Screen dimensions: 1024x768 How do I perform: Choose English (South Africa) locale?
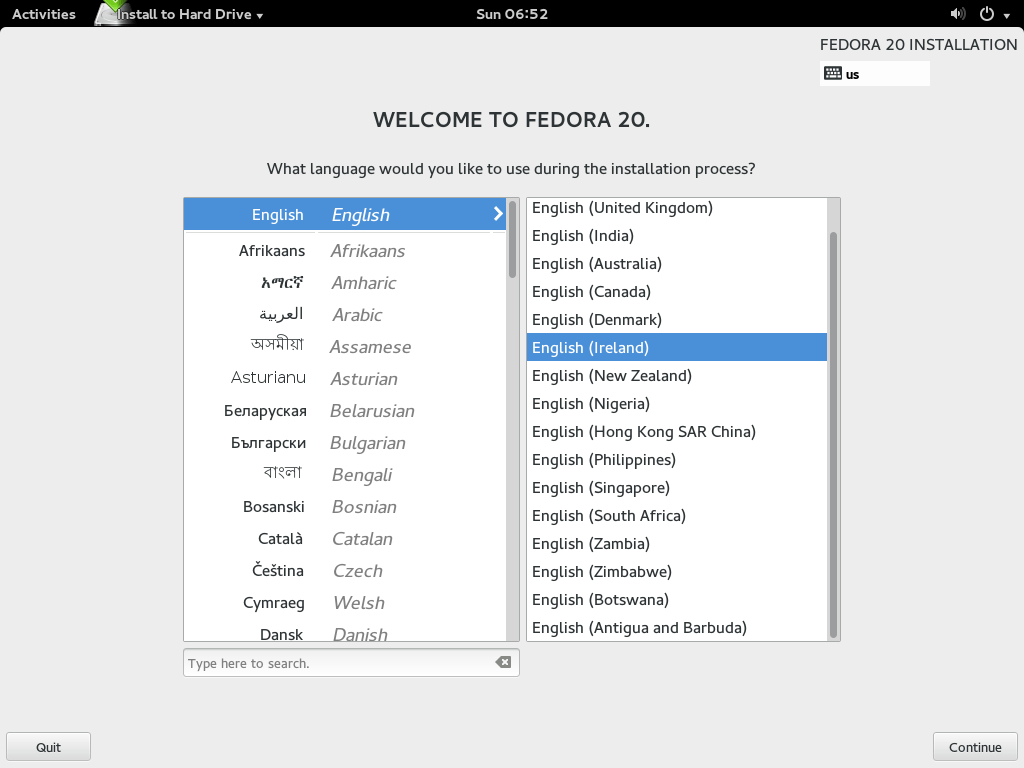click(677, 516)
